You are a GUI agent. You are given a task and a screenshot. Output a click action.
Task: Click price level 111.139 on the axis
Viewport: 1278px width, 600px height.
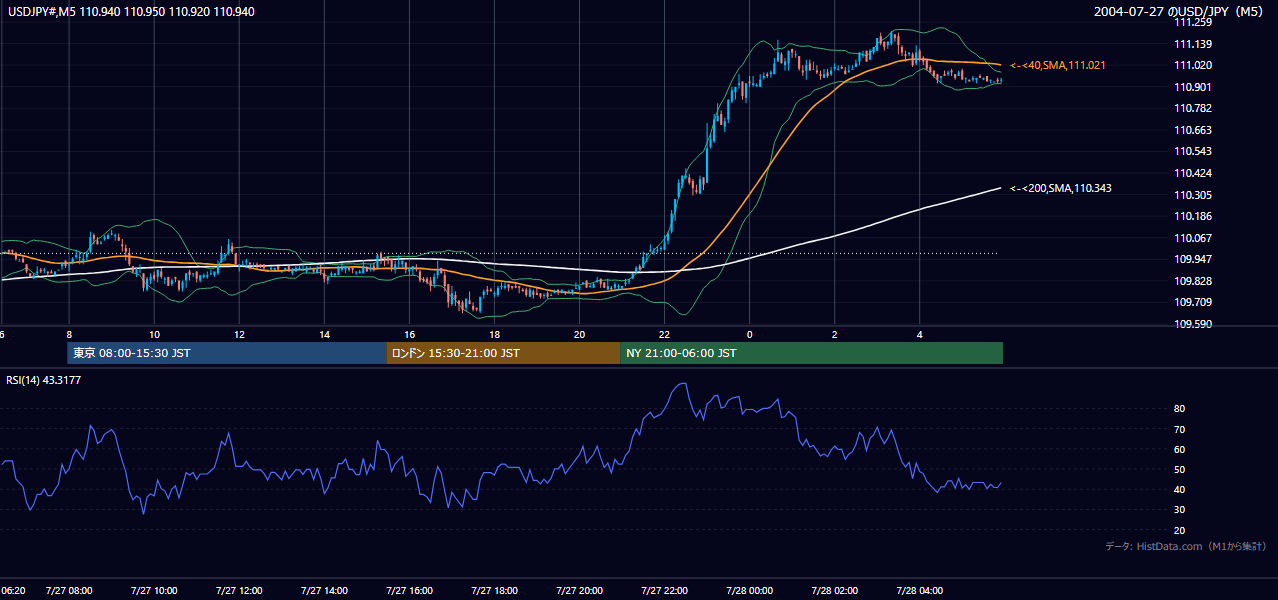1193,44
